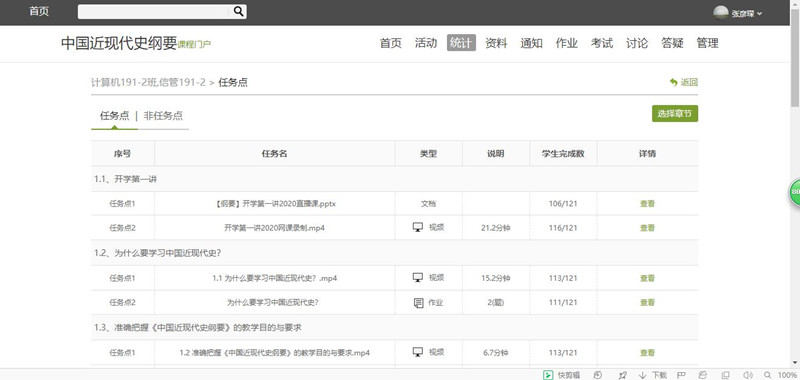The image size is (800, 380).
Task: Open the 讨论 nav item
Action: [637, 43]
